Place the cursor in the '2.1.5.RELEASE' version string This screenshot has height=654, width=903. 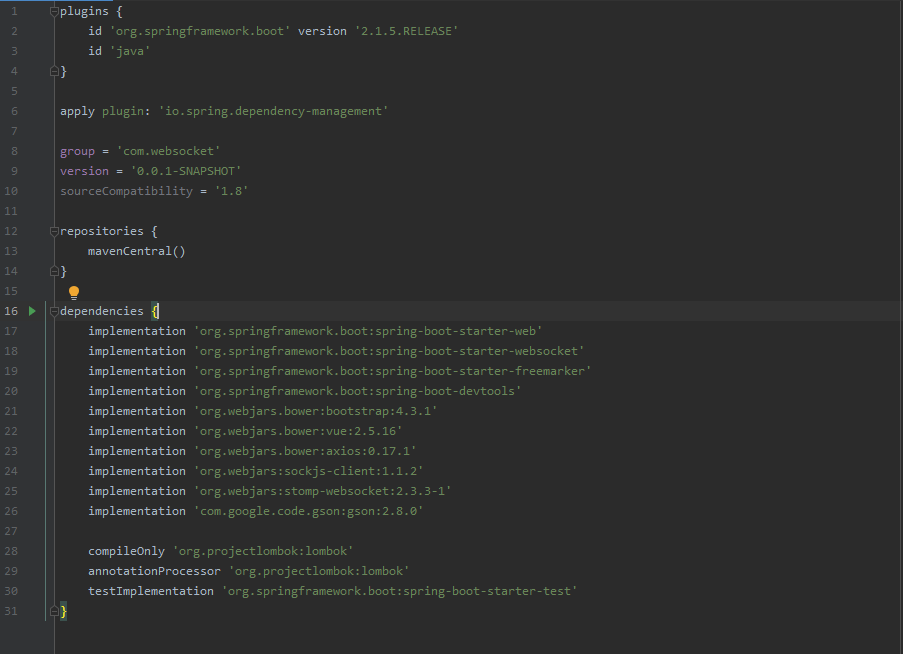click(x=406, y=31)
